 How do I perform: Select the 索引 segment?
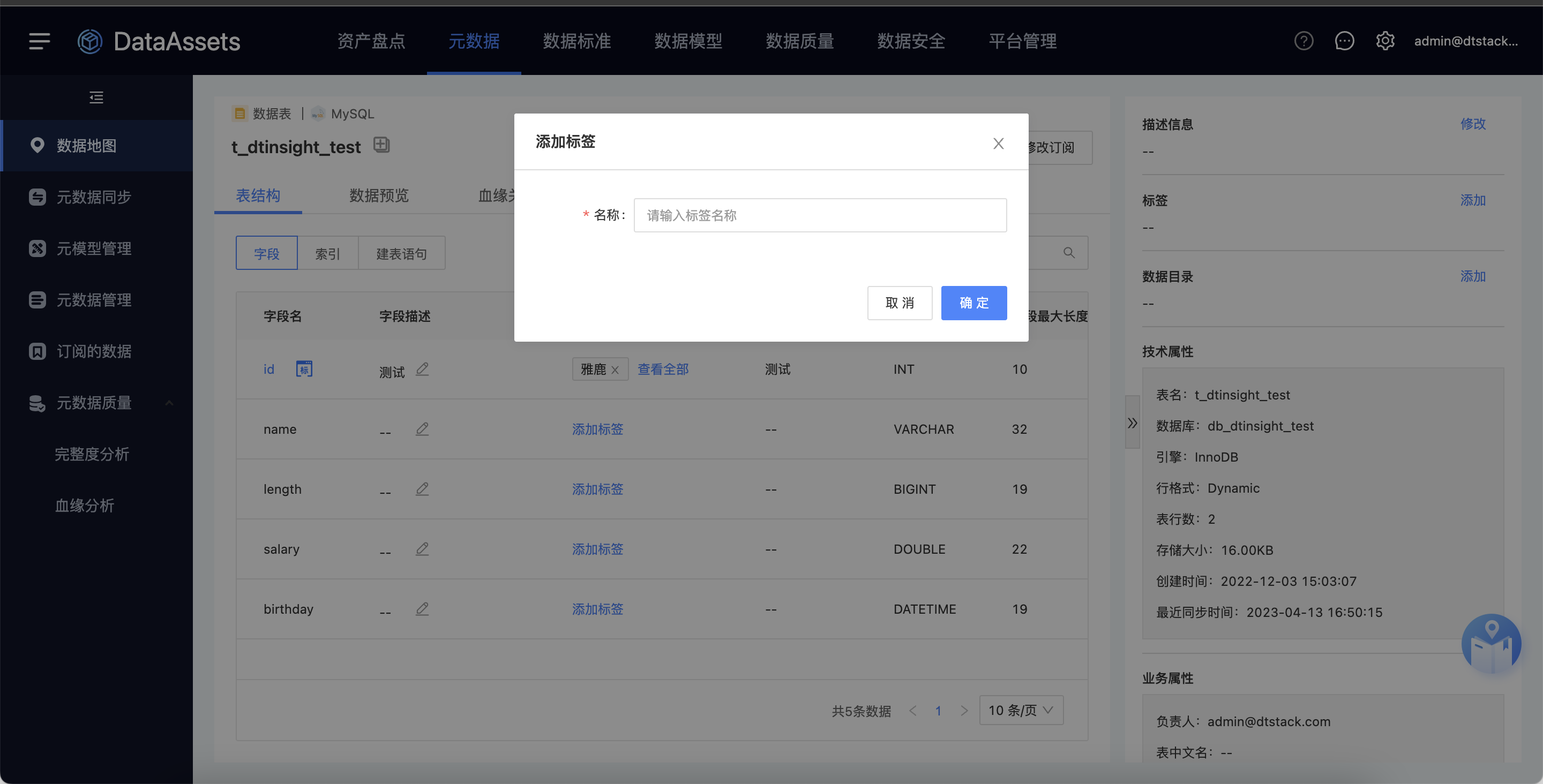pyautogui.click(x=328, y=253)
